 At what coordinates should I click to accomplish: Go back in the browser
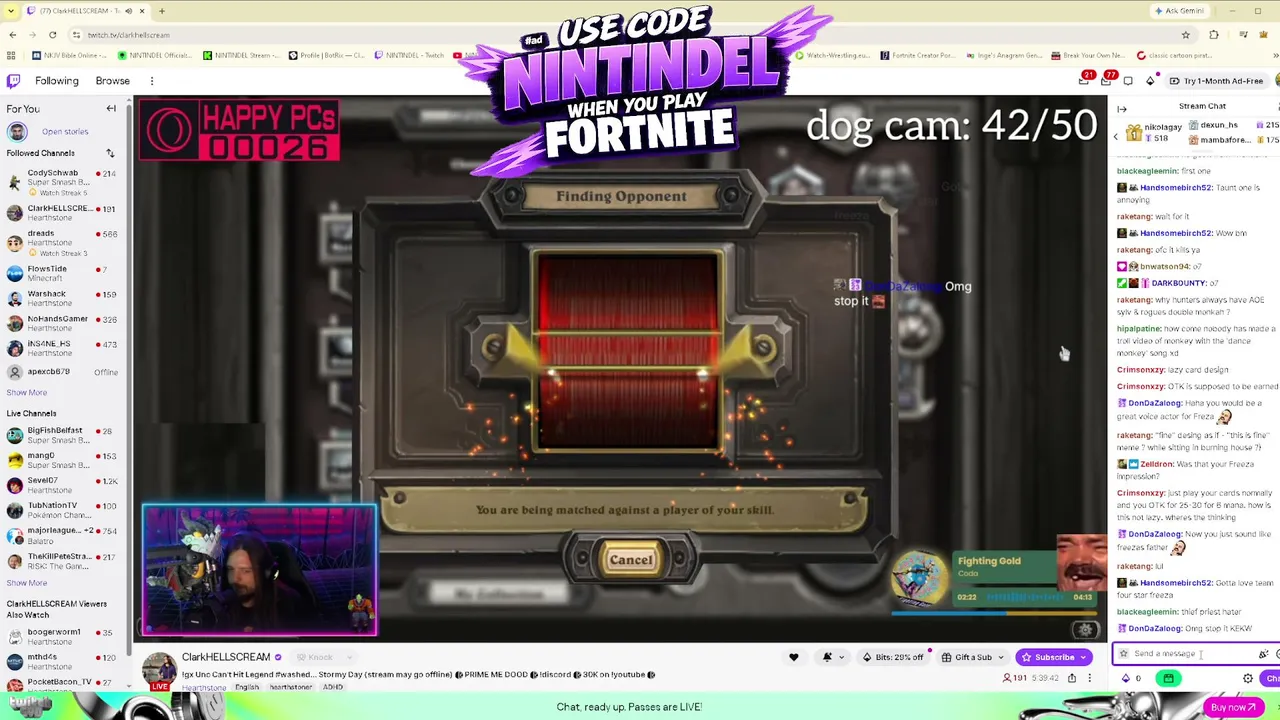12,35
